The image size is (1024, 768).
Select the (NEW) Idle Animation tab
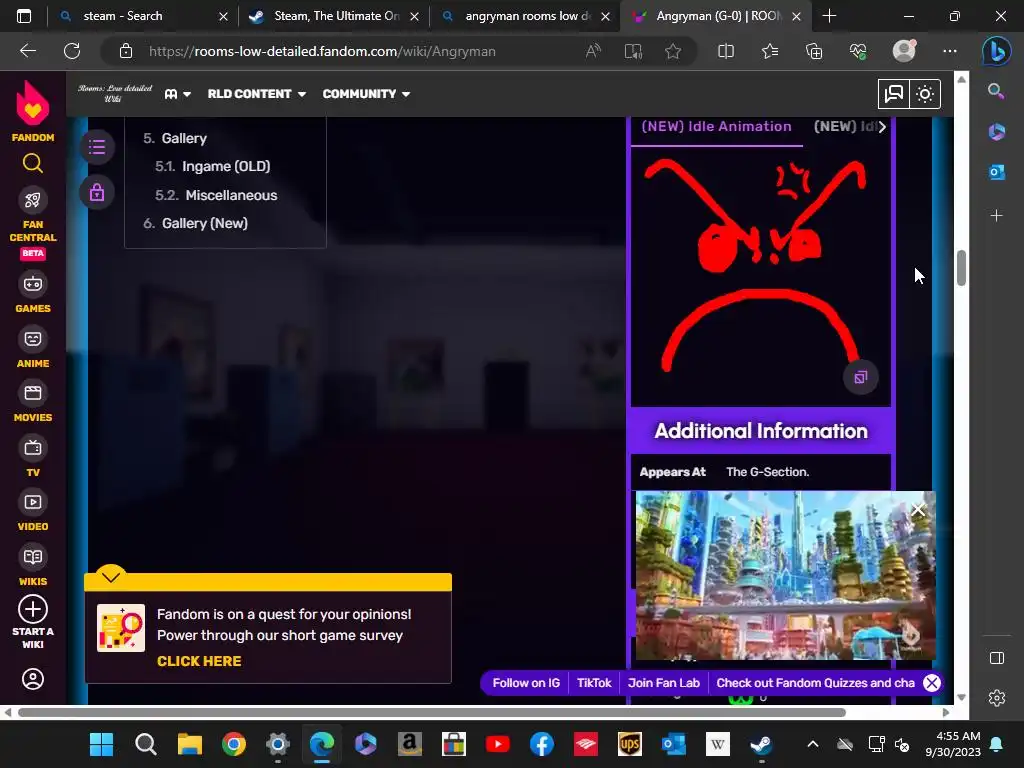[716, 127]
